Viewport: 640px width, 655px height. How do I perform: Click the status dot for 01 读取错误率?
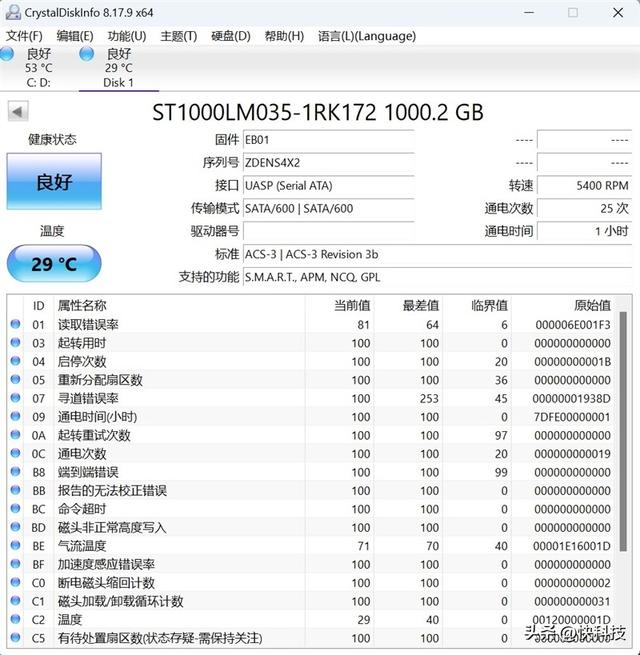(15, 324)
